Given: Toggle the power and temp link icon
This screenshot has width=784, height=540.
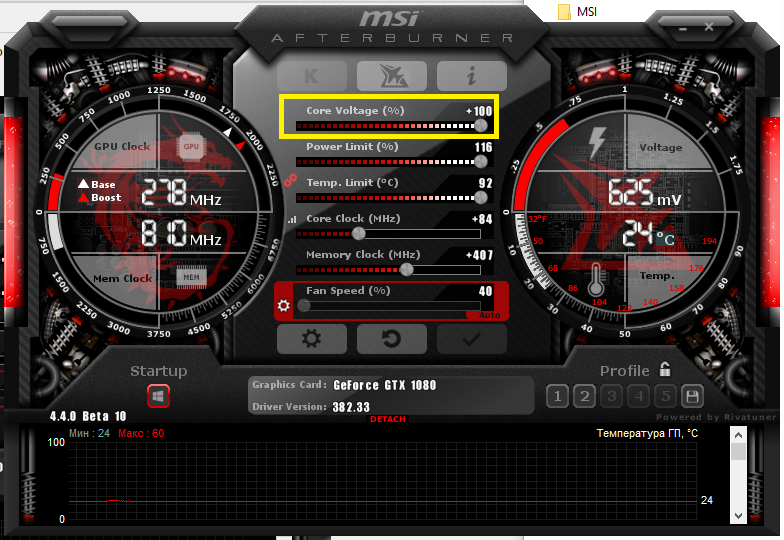Looking at the screenshot, I should [x=290, y=180].
